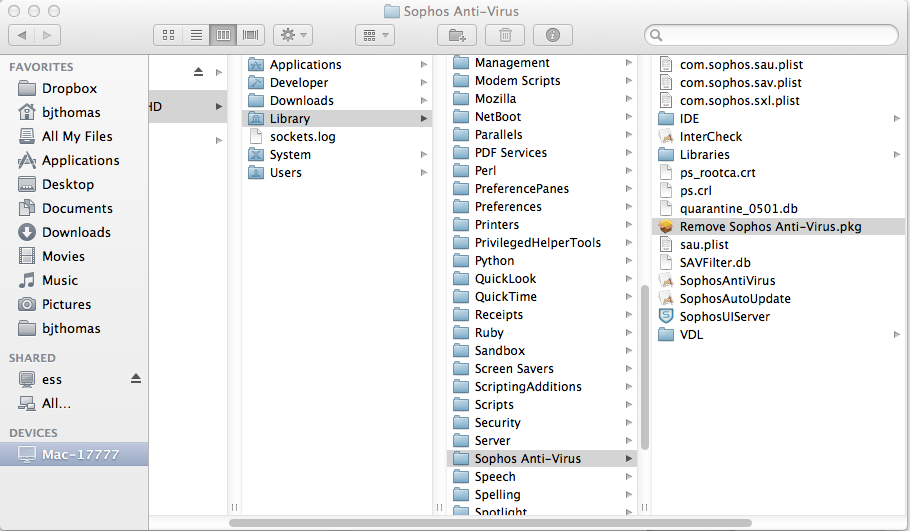
Task: Create a new folder with toolbar button
Action: (457, 35)
